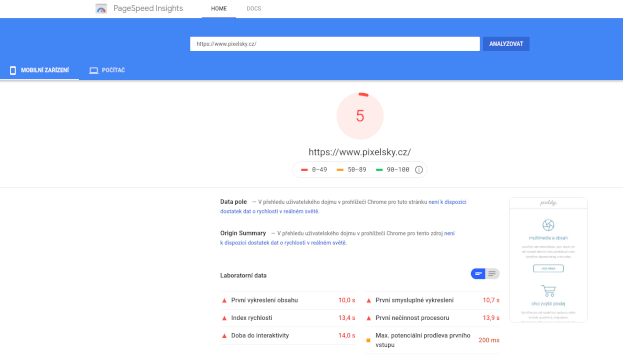Image resolution: width=623 pixels, height=360 pixels.
Task: Click the 200 ms value
Action: click(489, 341)
